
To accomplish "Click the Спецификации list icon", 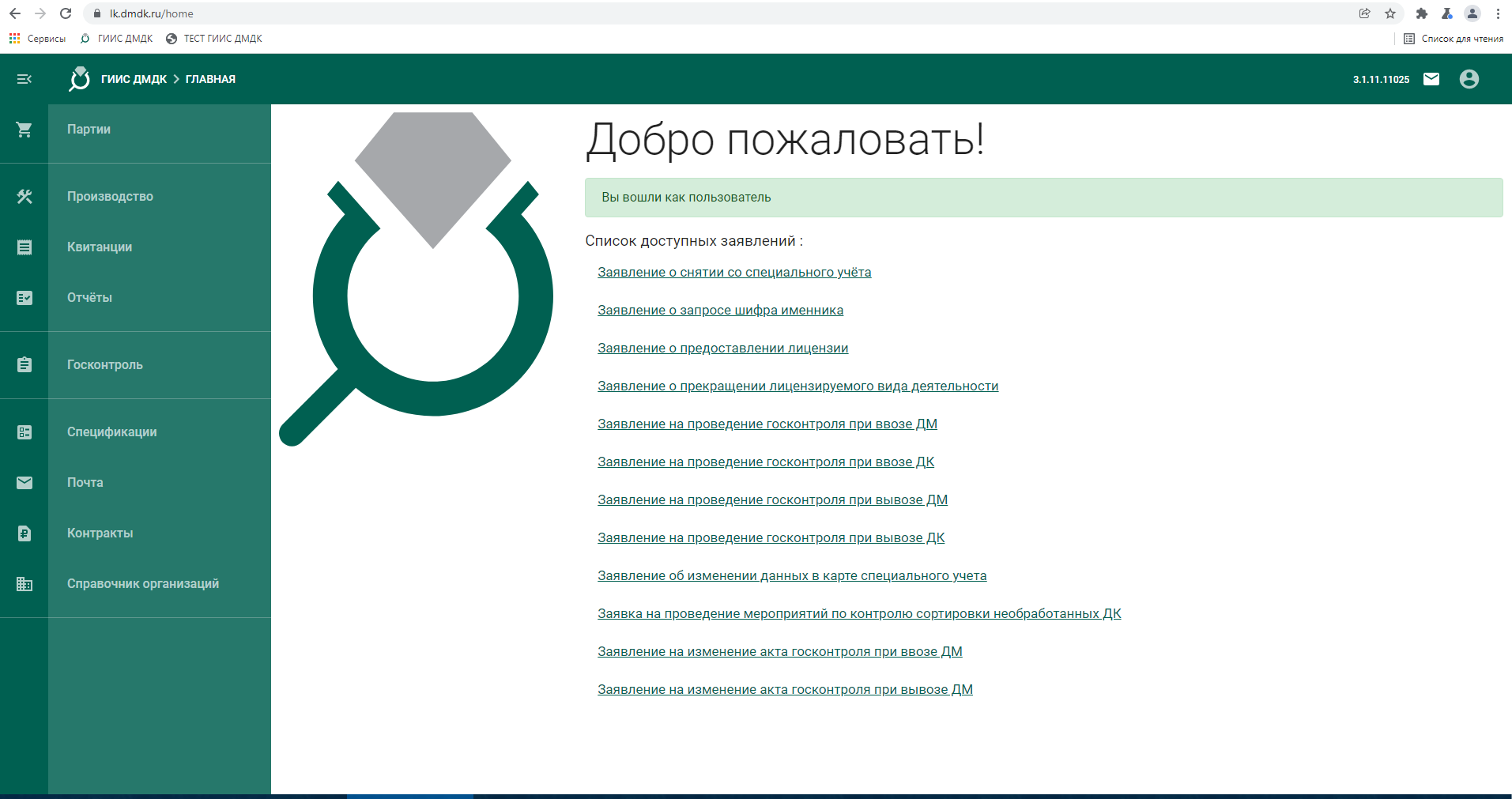I will [x=25, y=432].
